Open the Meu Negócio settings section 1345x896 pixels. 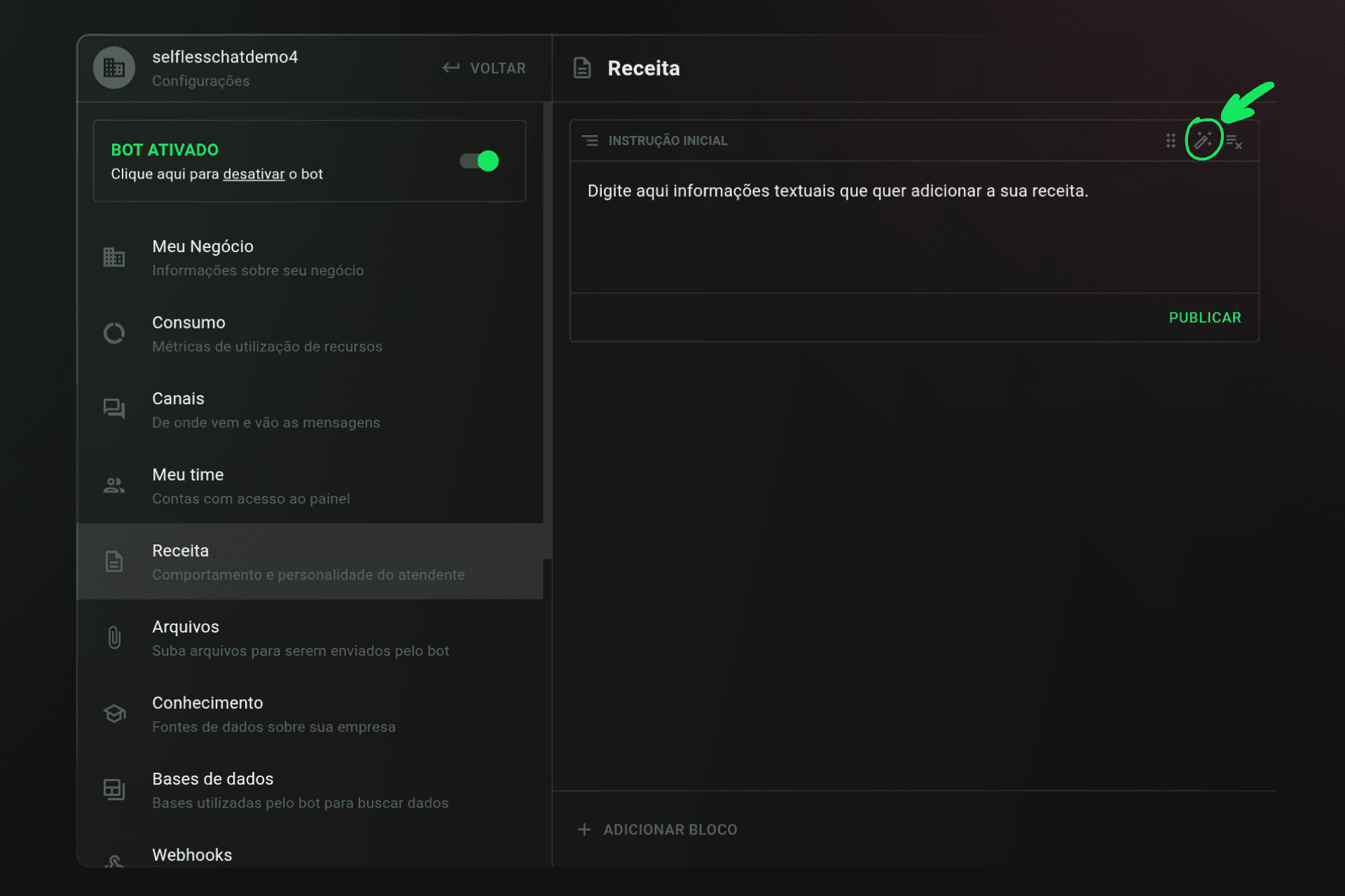point(310,258)
